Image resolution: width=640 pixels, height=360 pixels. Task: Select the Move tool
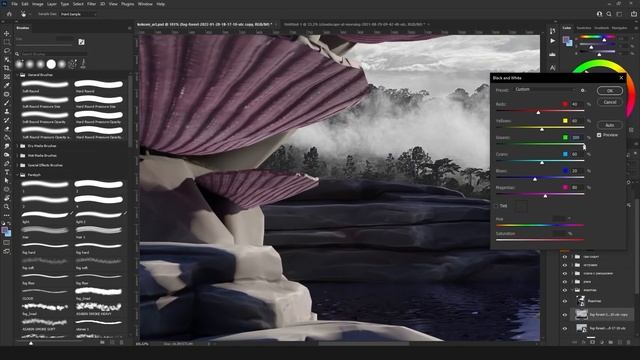click(x=7, y=33)
